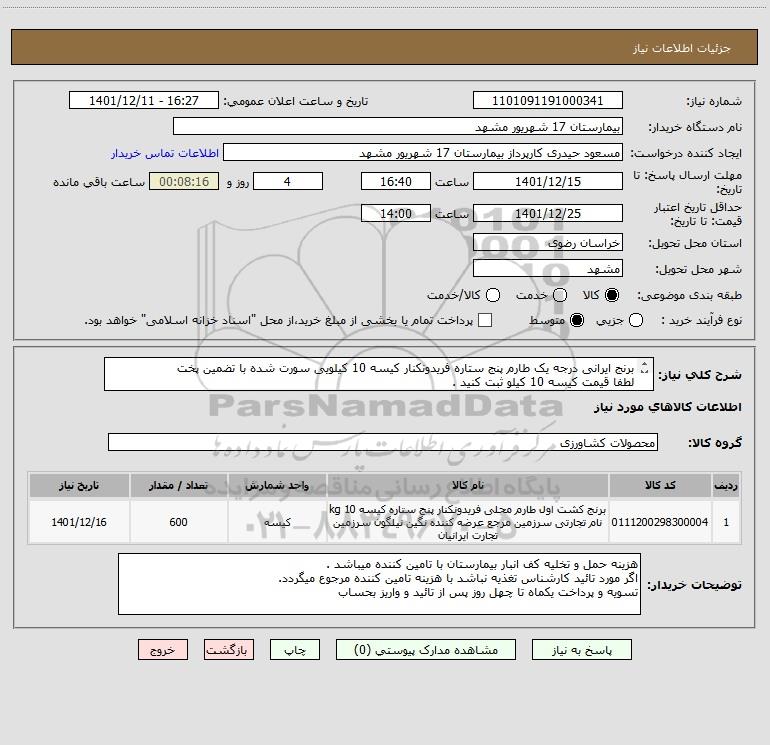Image resolution: width=770 pixels, height=745 pixels.
Task: Click the request creator name field
Action: (x=423, y=152)
